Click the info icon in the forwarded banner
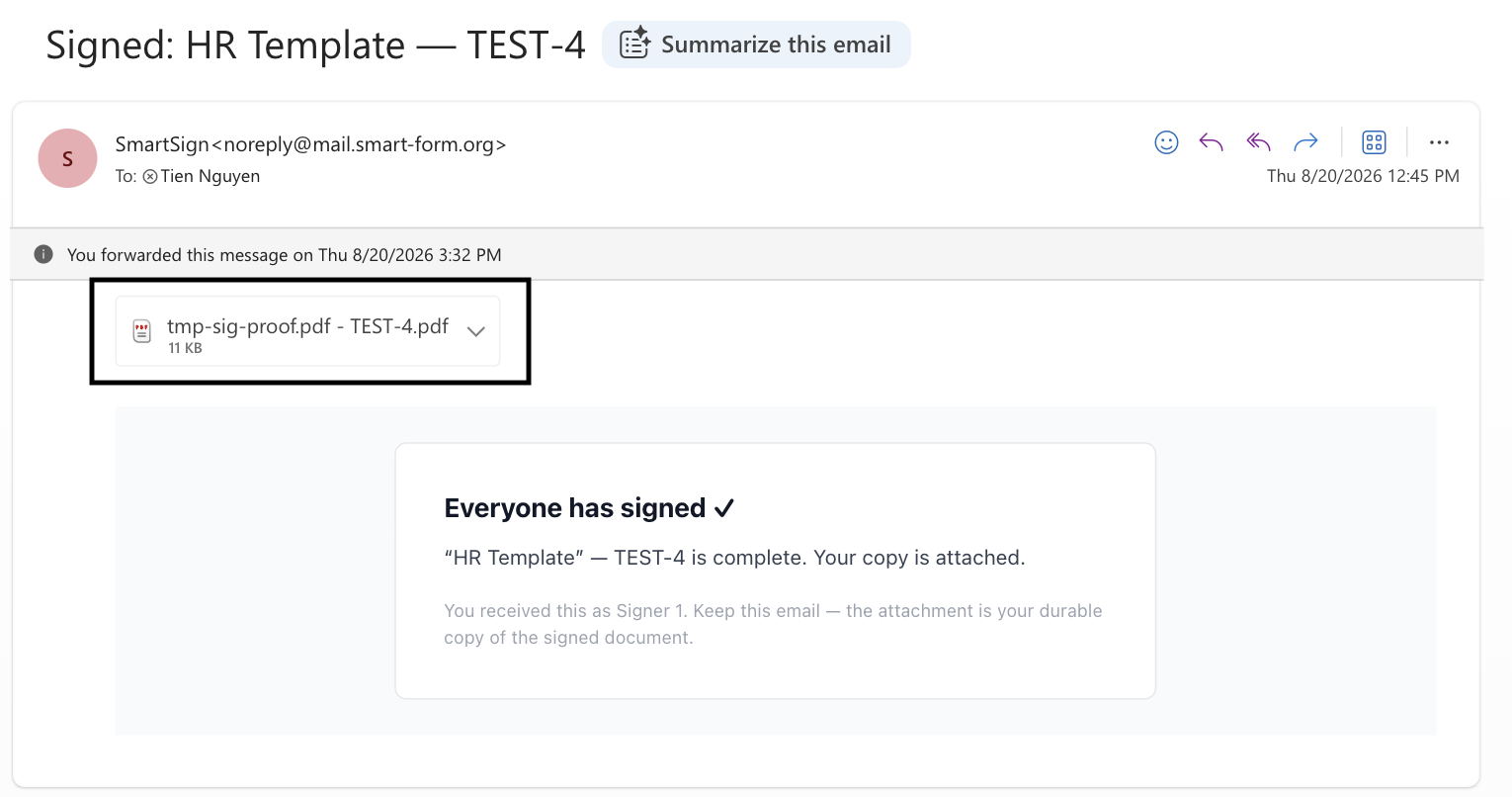The image size is (1512, 797). [43, 254]
